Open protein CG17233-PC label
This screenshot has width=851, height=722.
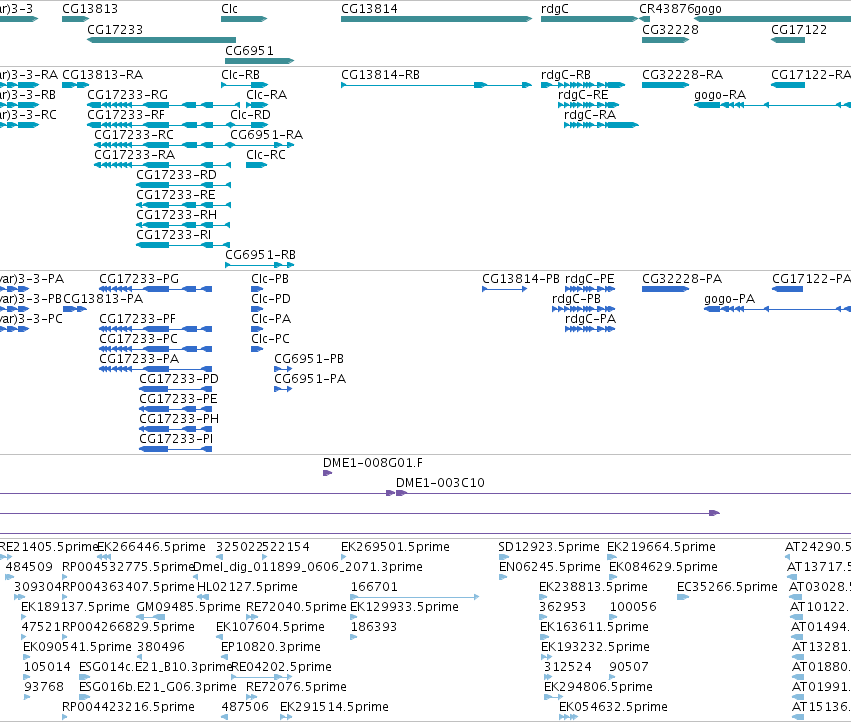coord(138,339)
